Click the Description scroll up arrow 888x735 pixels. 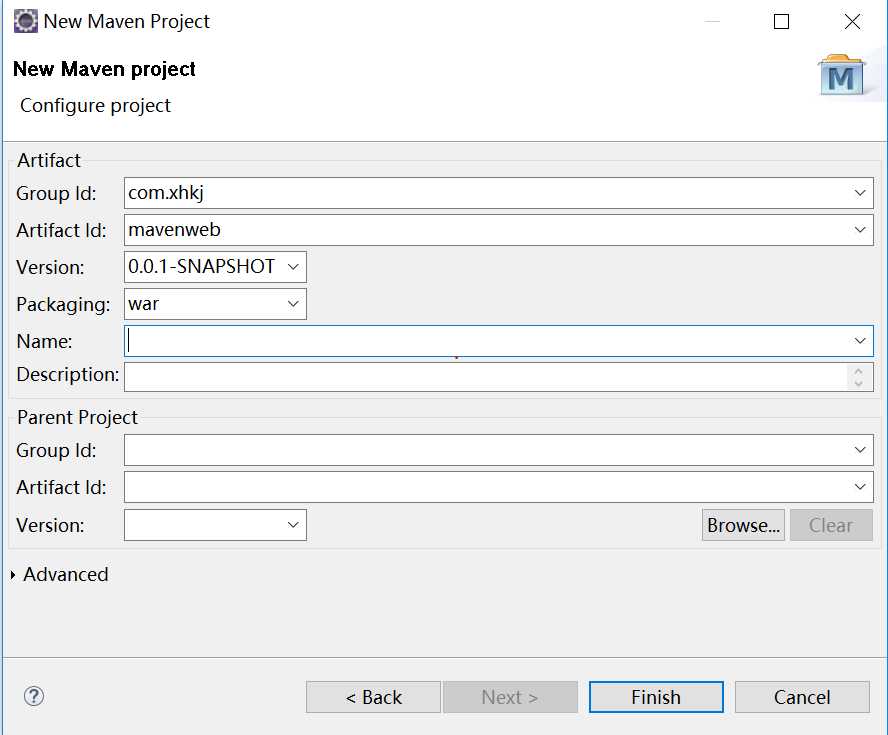pyautogui.click(x=859, y=371)
